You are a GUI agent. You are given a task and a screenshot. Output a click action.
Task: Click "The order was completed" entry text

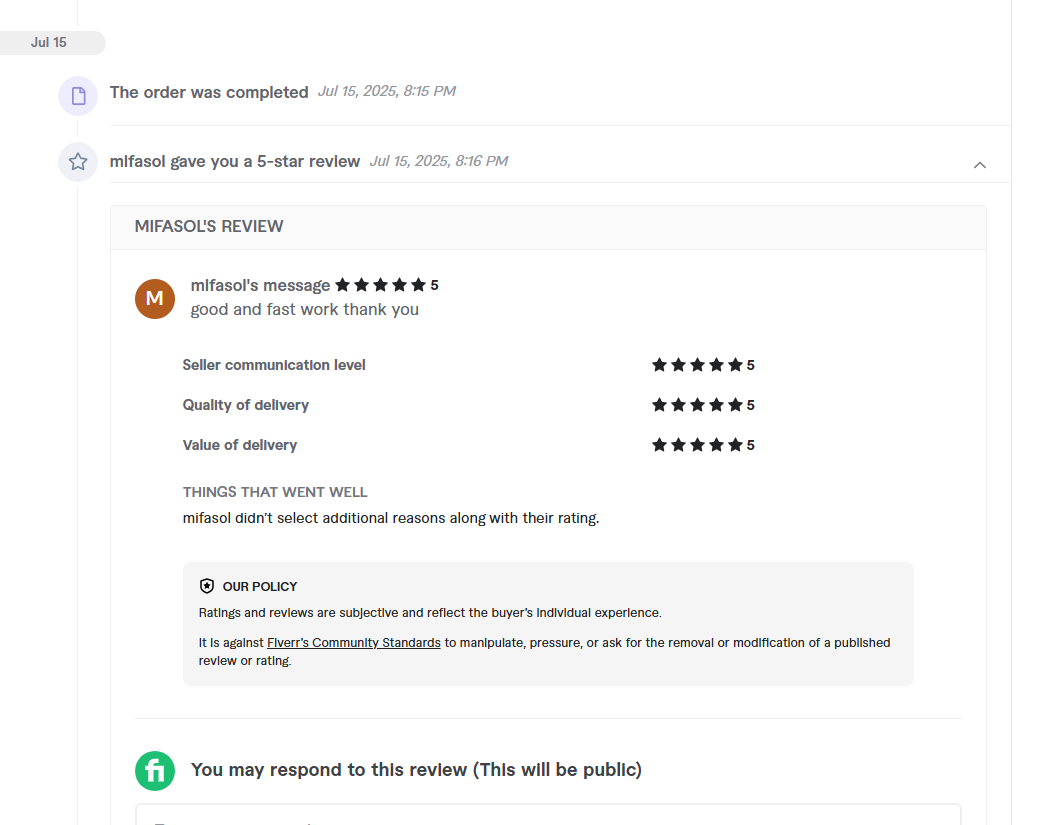coord(209,92)
